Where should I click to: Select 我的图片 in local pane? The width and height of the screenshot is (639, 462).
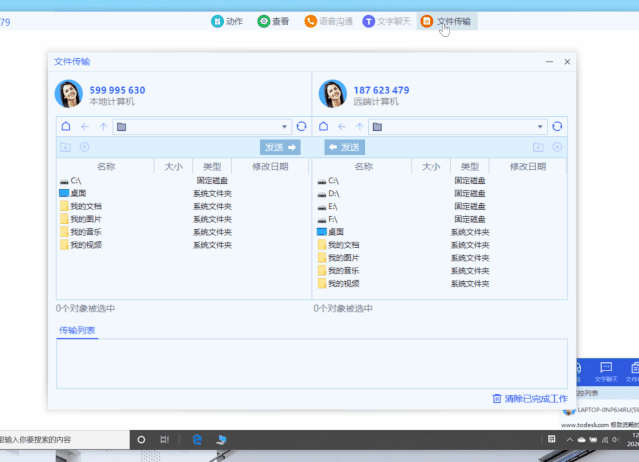pos(183,219)
